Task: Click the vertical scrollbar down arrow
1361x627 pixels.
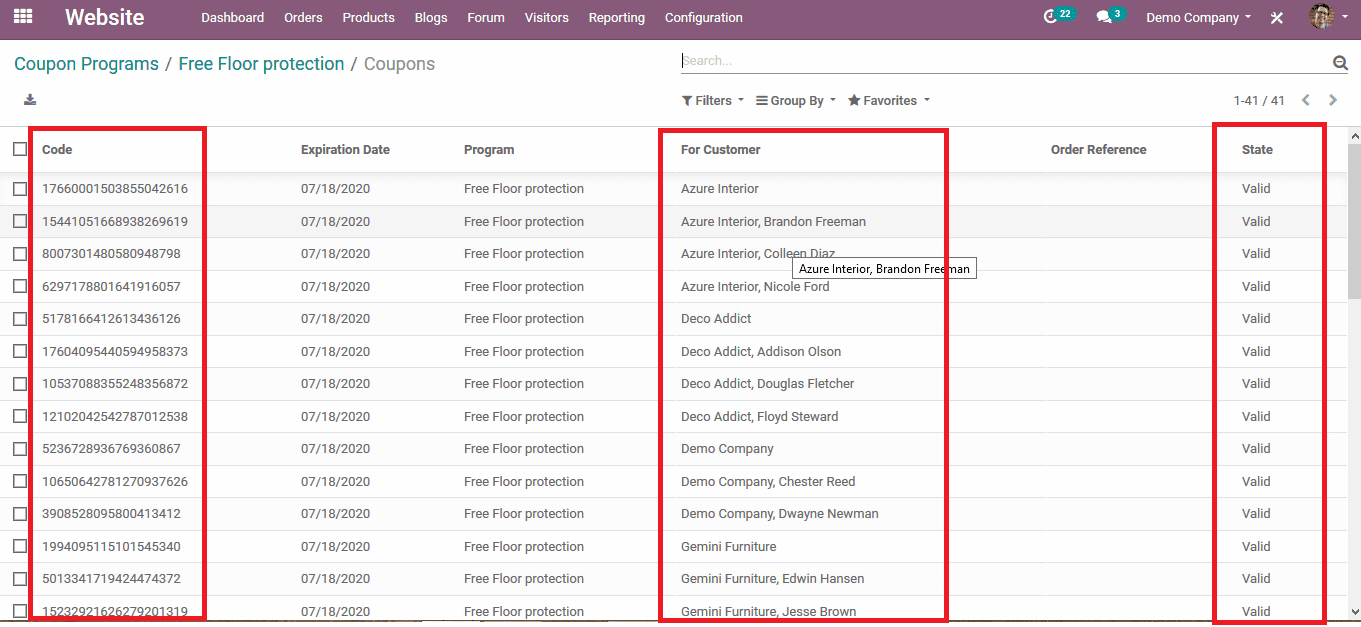Action: coord(1354,611)
